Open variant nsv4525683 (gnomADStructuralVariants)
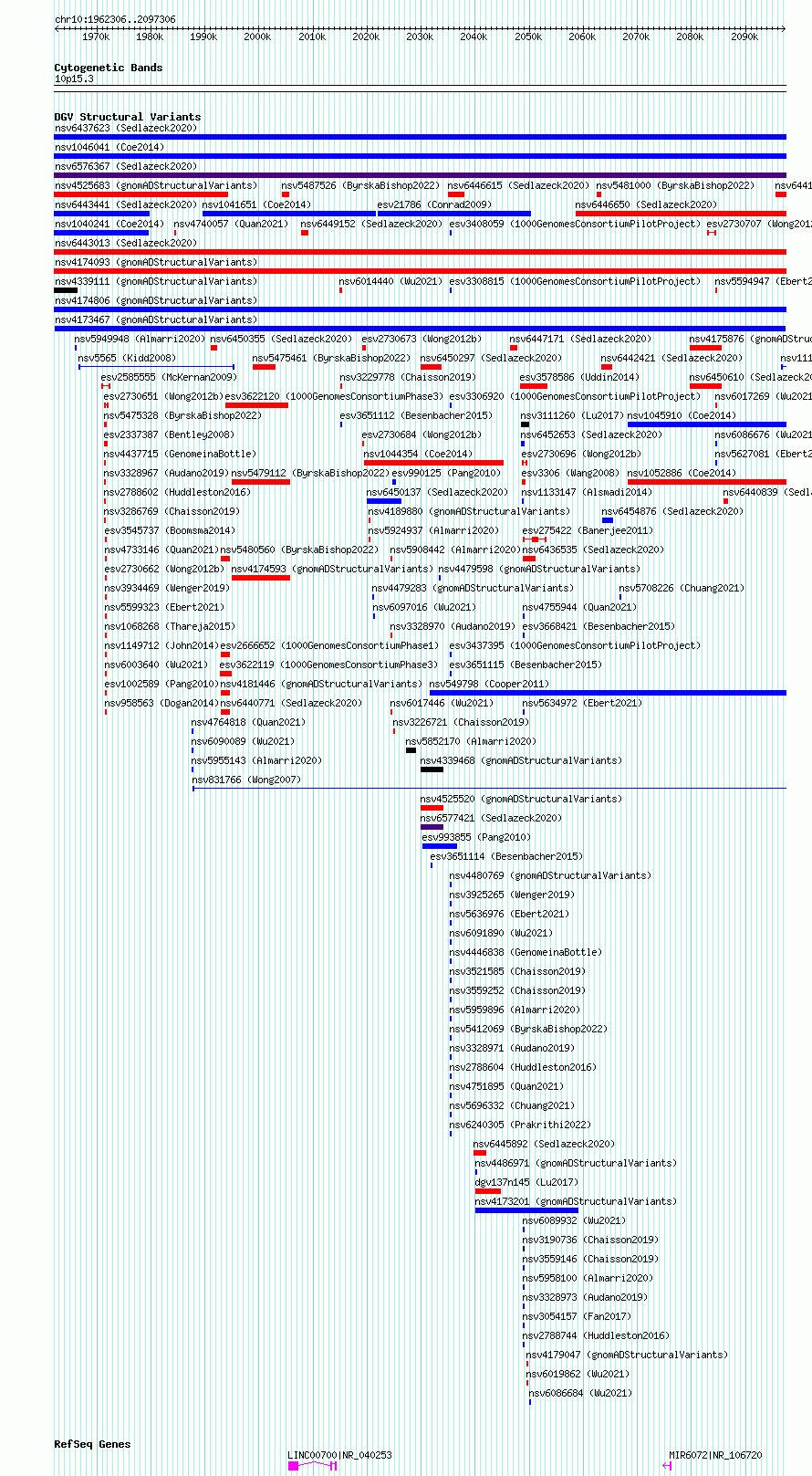Image resolution: width=812 pixels, height=1476 pixels. click(156, 186)
